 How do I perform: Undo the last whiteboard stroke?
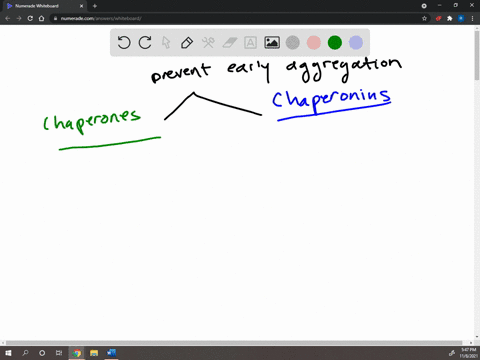pyautogui.click(x=124, y=43)
